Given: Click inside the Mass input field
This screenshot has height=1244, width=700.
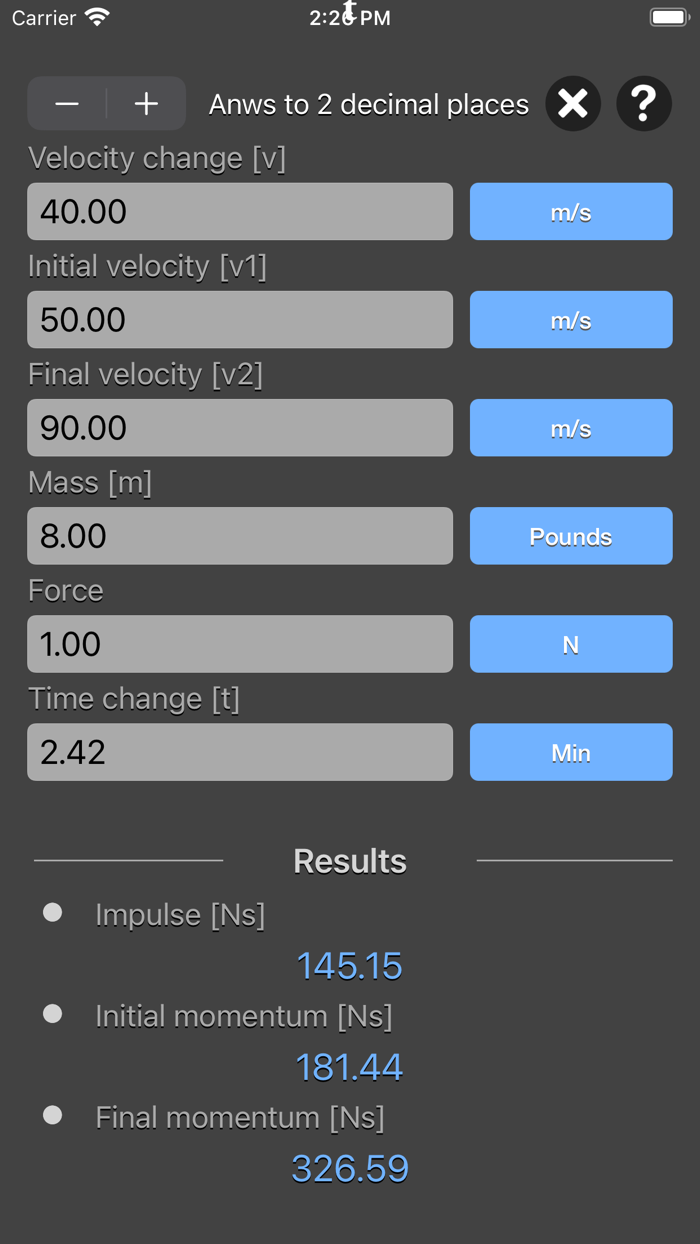Looking at the screenshot, I should click(240, 536).
